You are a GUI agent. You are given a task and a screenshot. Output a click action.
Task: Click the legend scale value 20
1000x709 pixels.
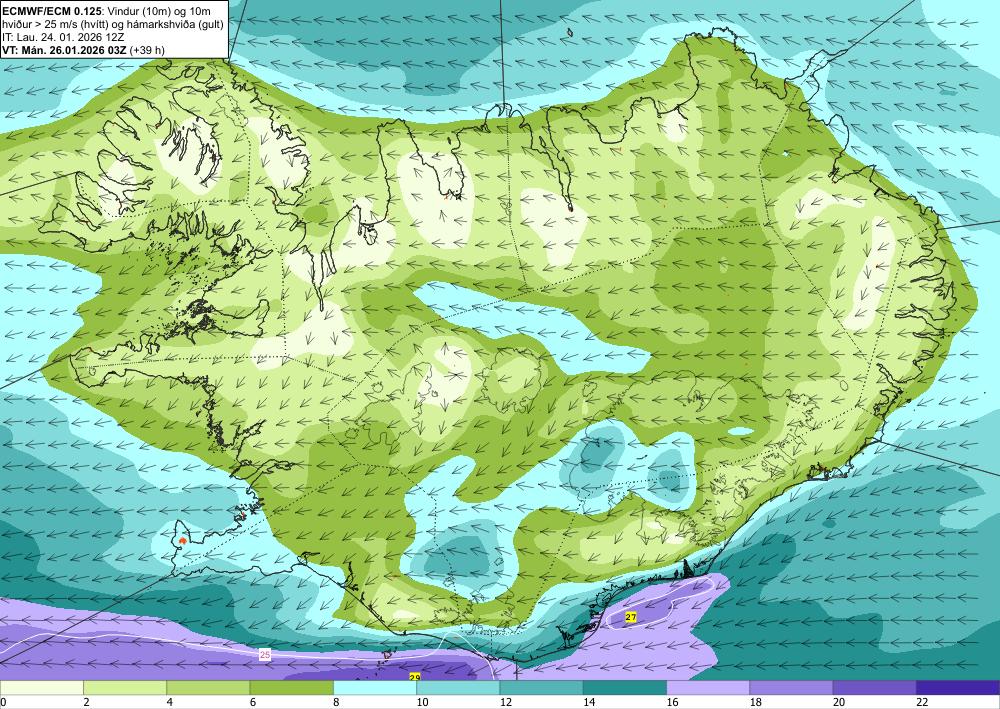coord(839,702)
